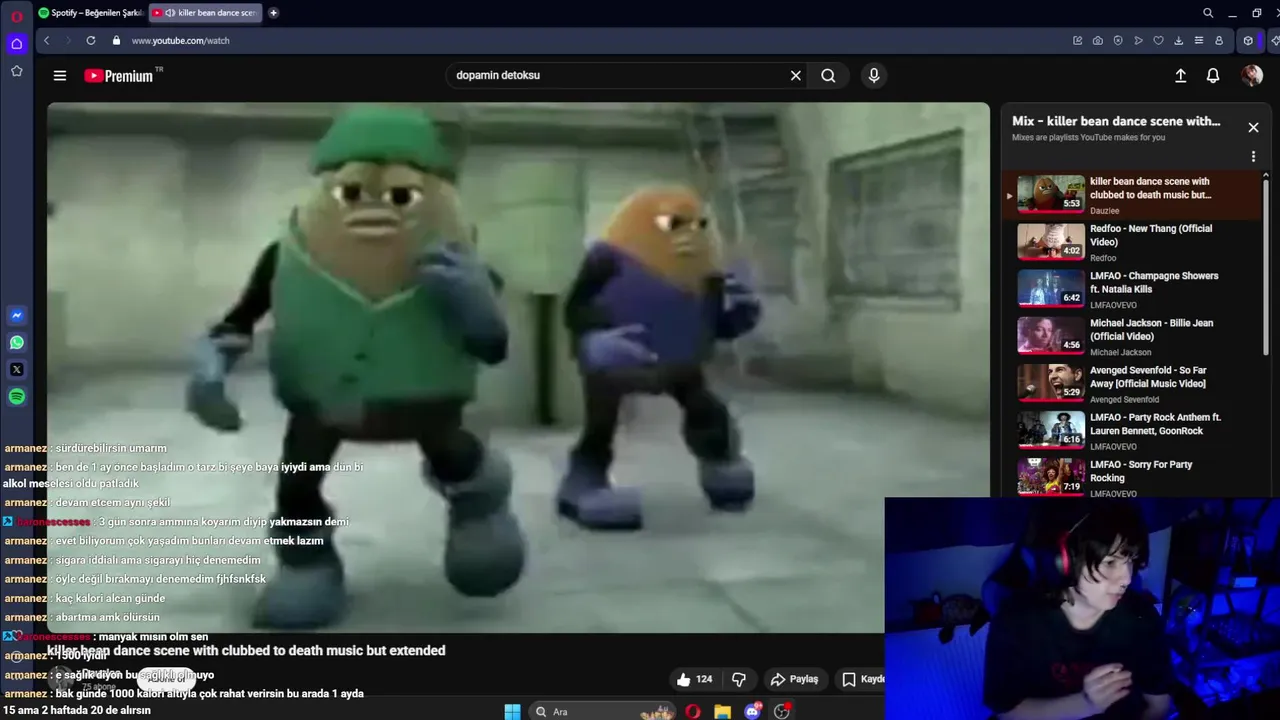Go to YouTube Premium home logo
Screen dimensions: 1280x720
(119, 76)
